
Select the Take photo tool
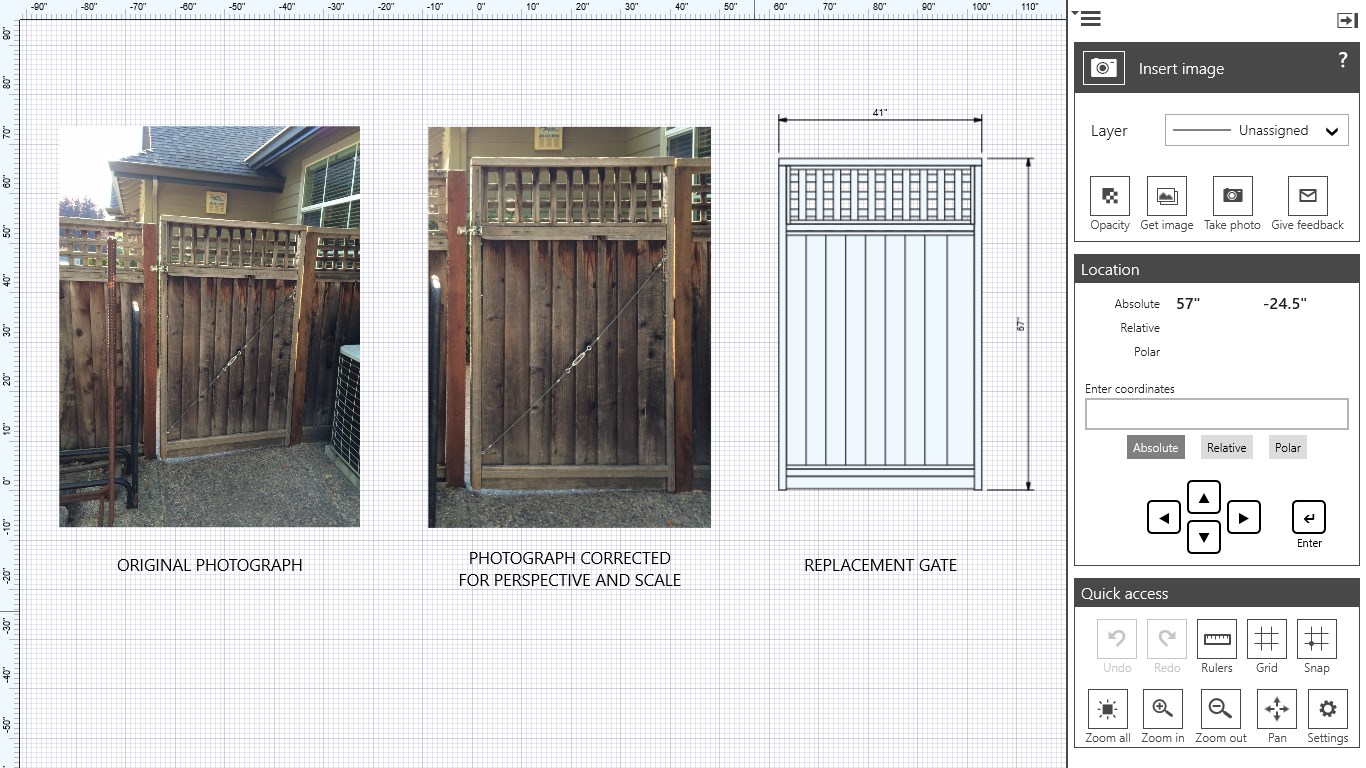click(1232, 196)
